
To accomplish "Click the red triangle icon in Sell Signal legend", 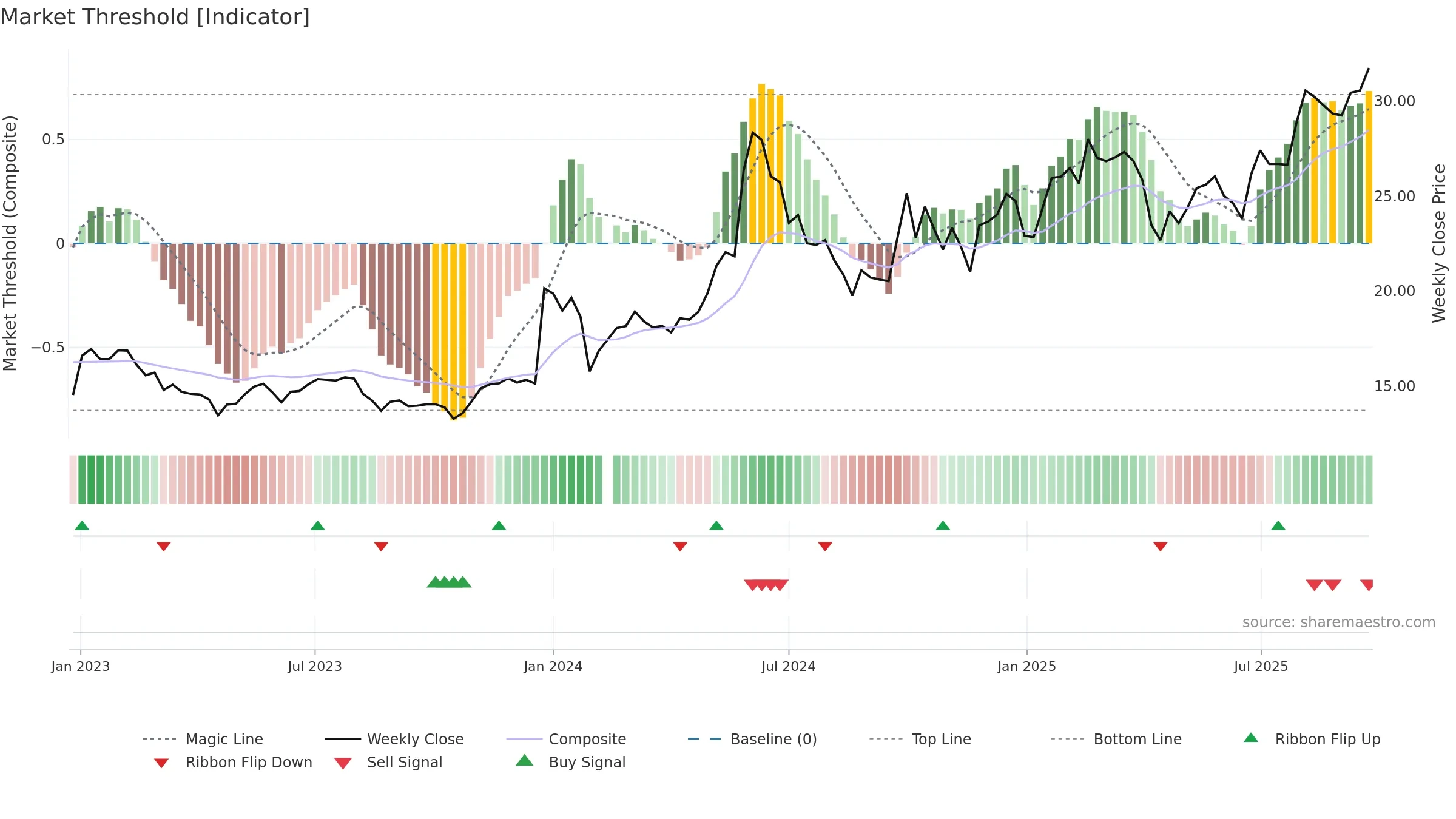I will pyautogui.click(x=343, y=763).
